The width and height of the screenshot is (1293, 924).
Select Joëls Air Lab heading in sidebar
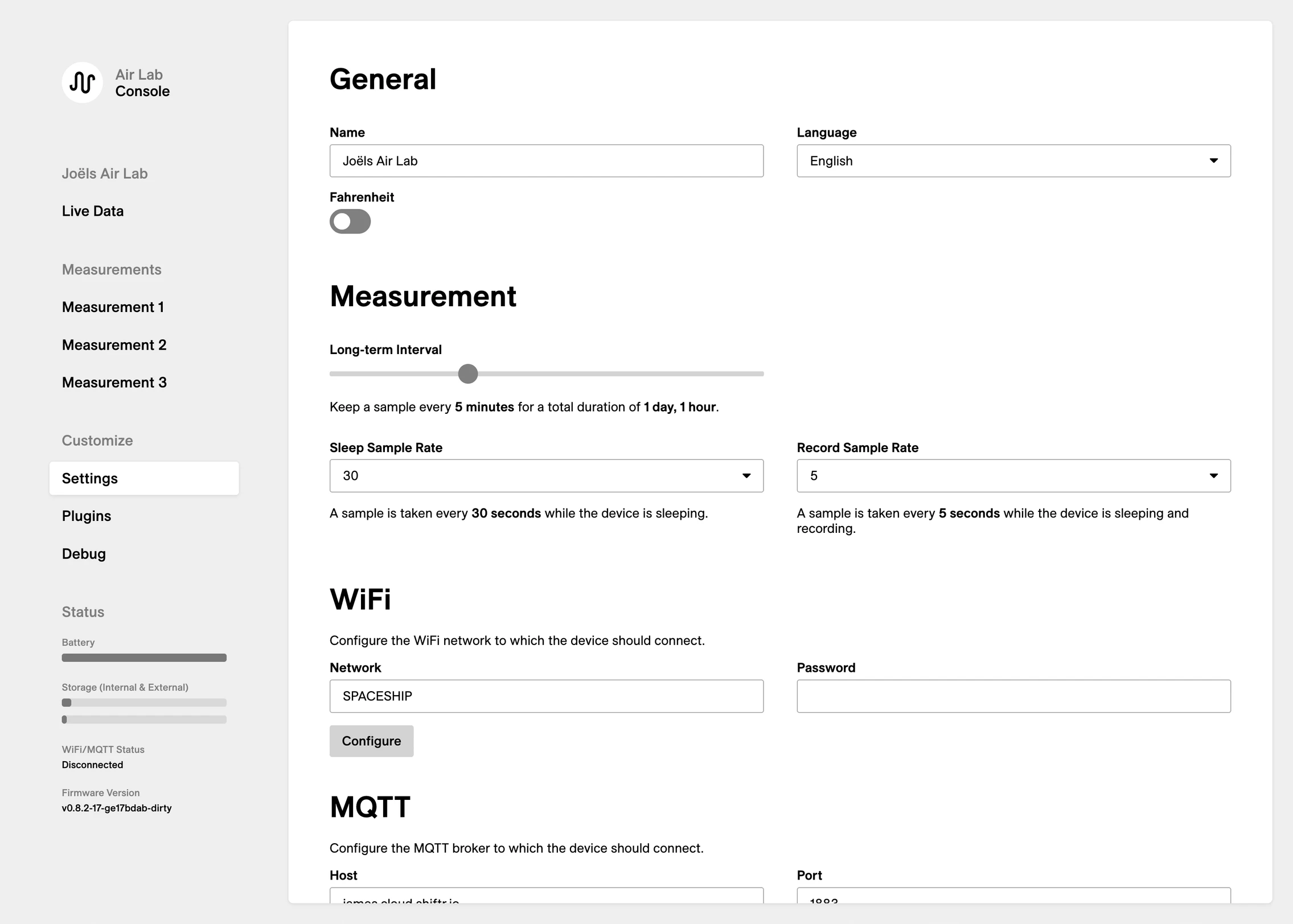104,173
